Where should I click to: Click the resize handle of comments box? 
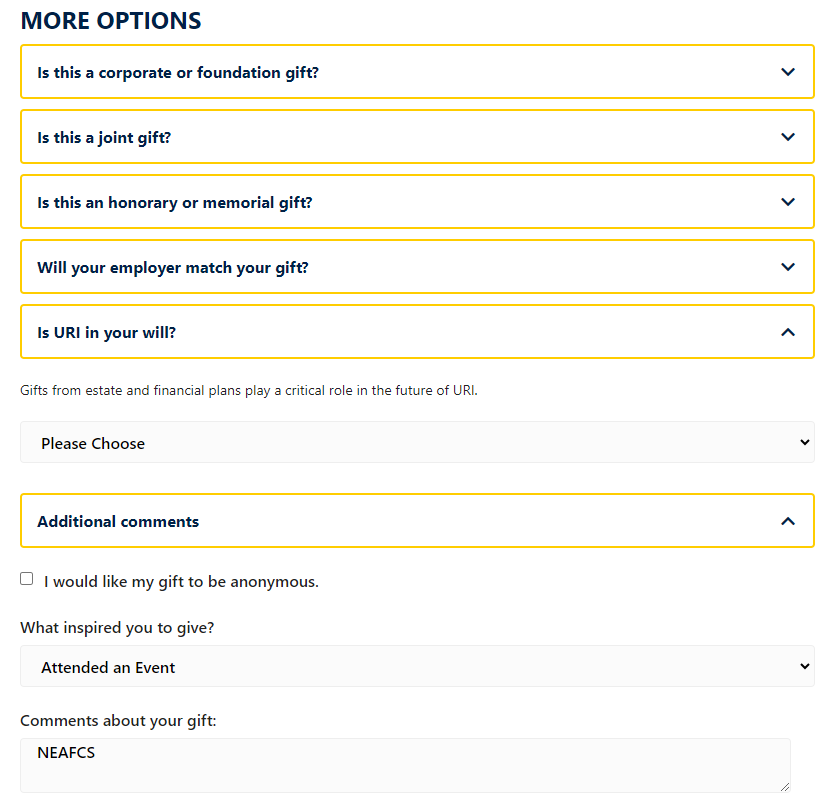point(785,787)
